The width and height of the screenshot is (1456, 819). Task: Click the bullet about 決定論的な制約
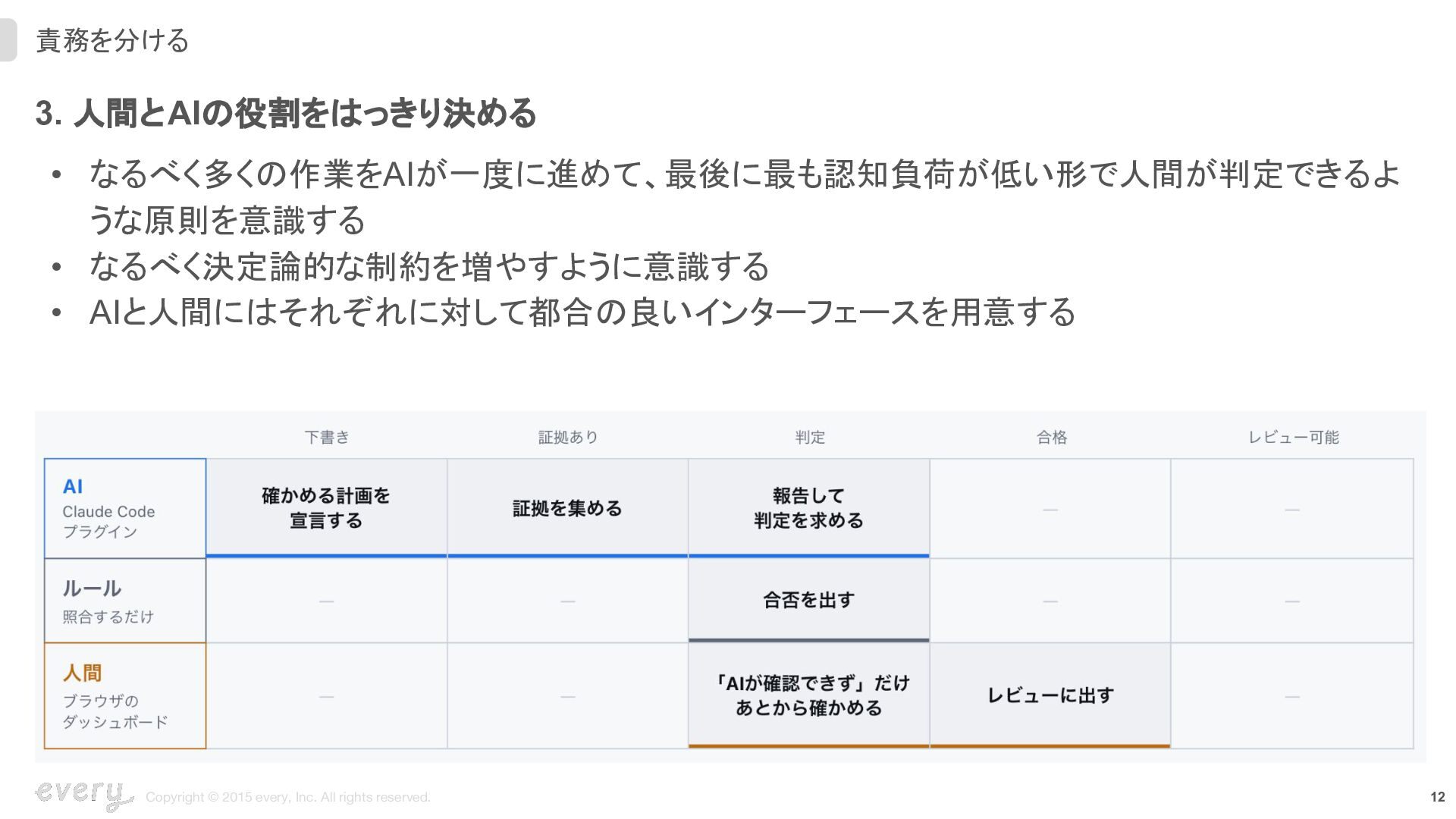[429, 266]
